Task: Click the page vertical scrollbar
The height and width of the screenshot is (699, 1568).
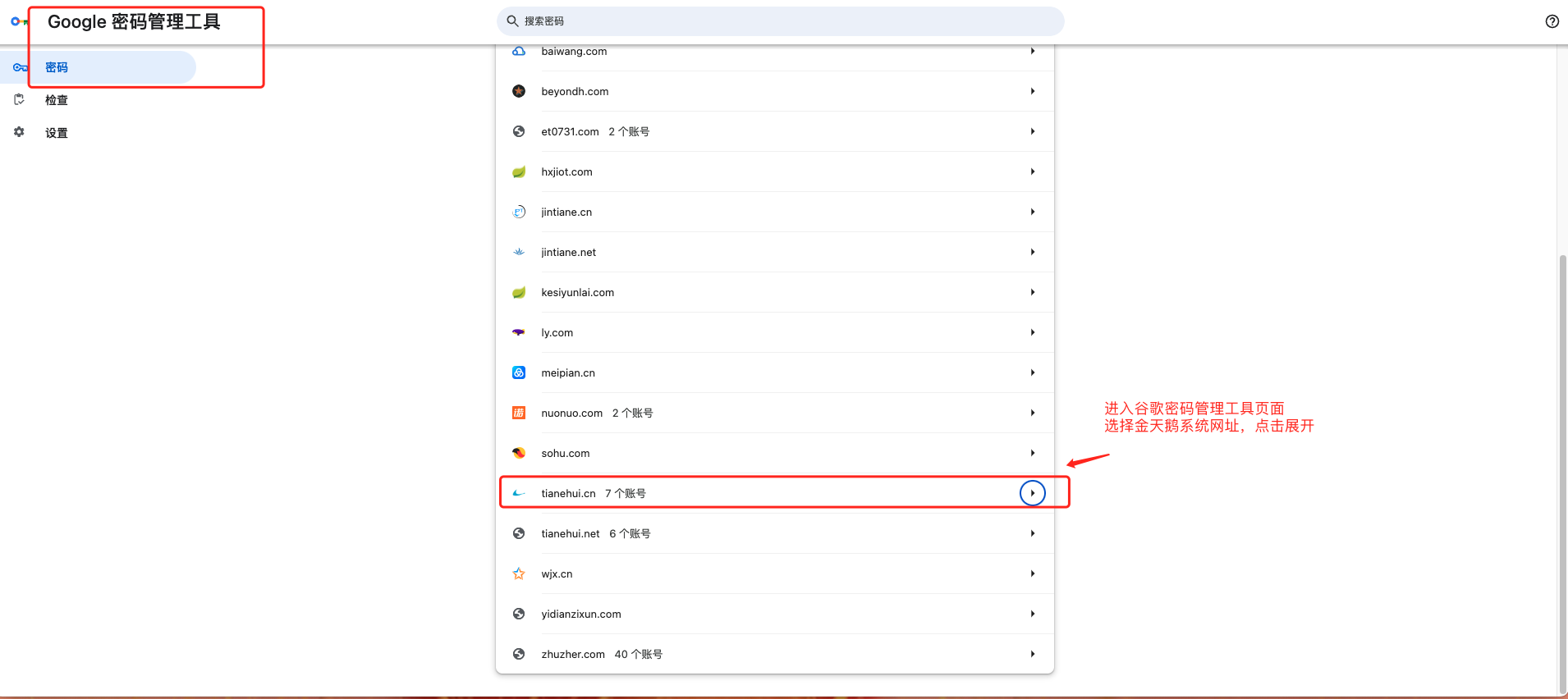Action: (1562, 474)
